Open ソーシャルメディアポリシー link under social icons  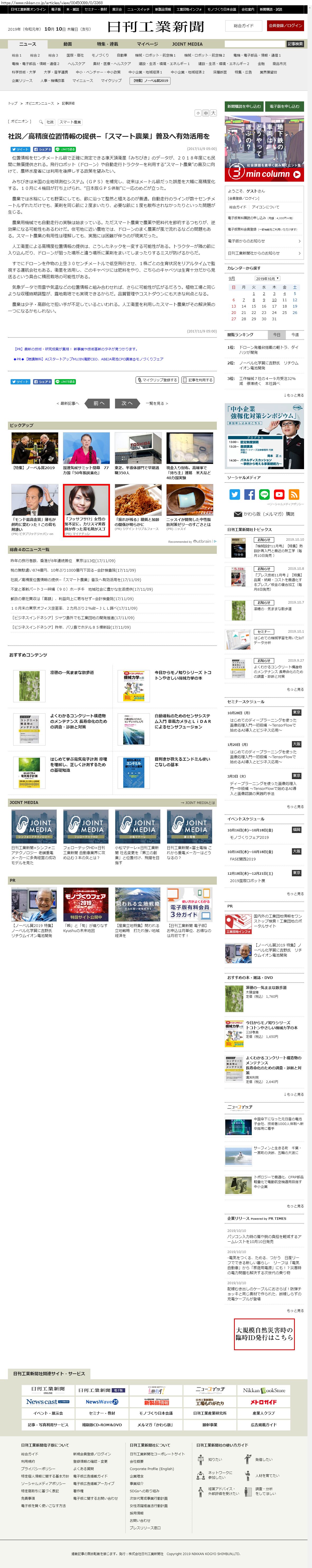[x=285, y=504]
